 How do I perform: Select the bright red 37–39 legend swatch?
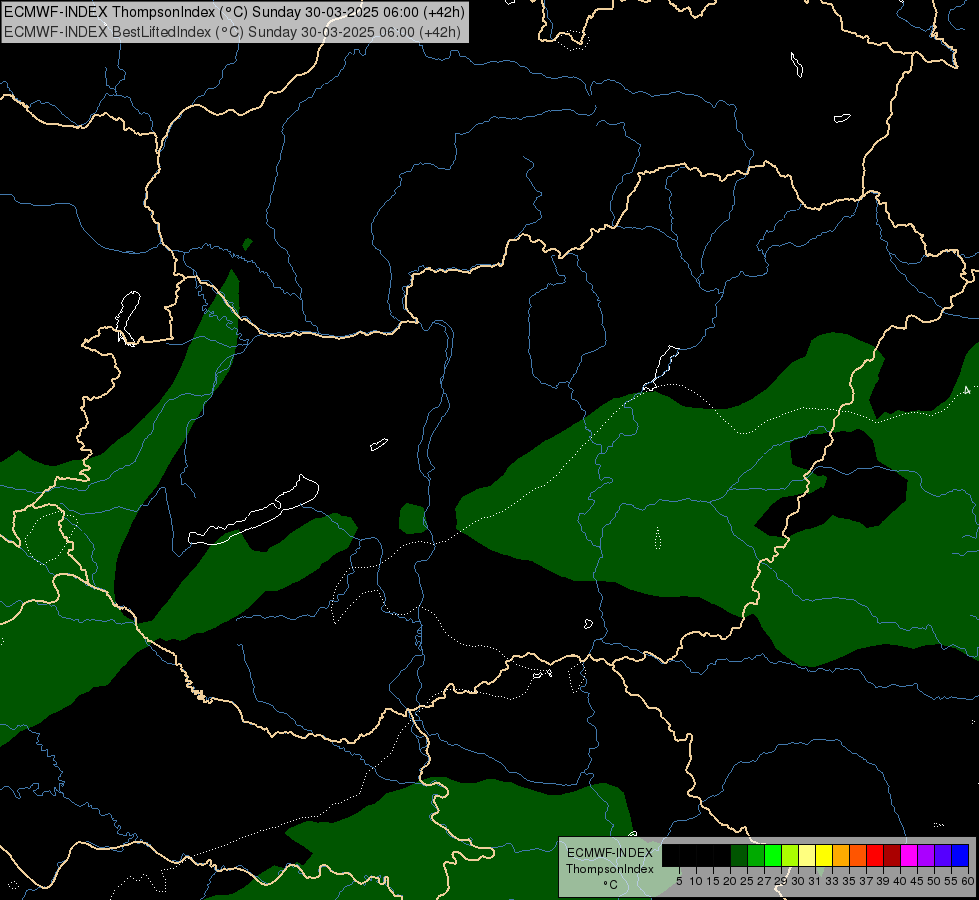point(875,855)
